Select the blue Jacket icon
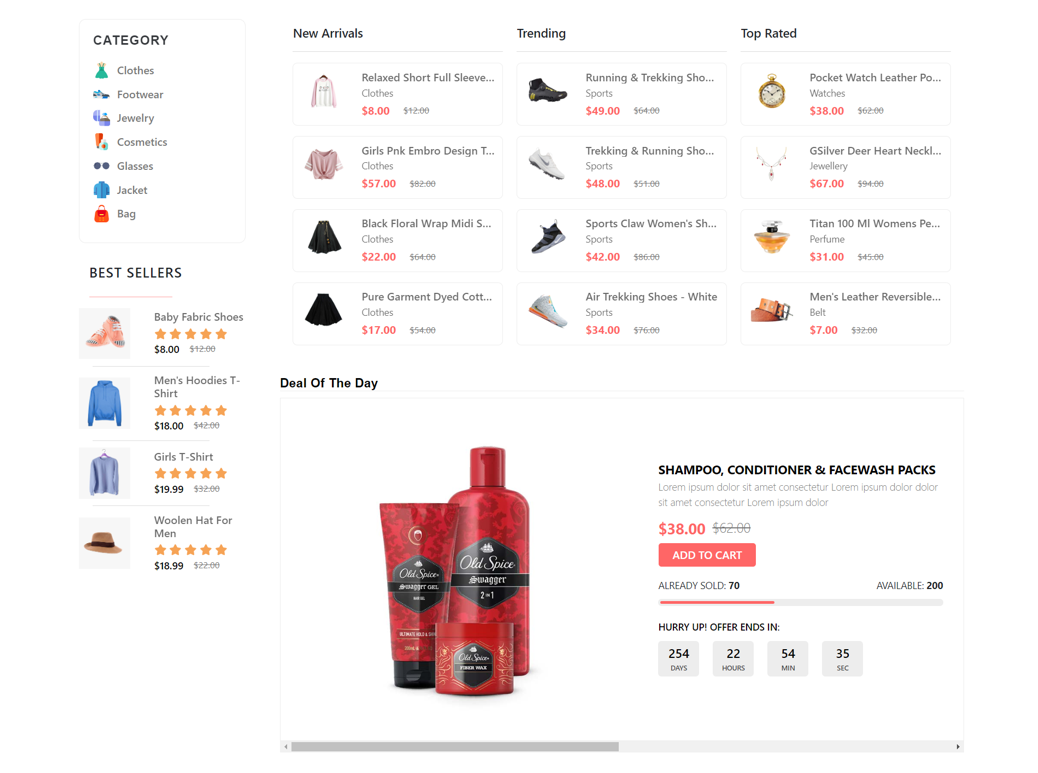 (x=101, y=190)
